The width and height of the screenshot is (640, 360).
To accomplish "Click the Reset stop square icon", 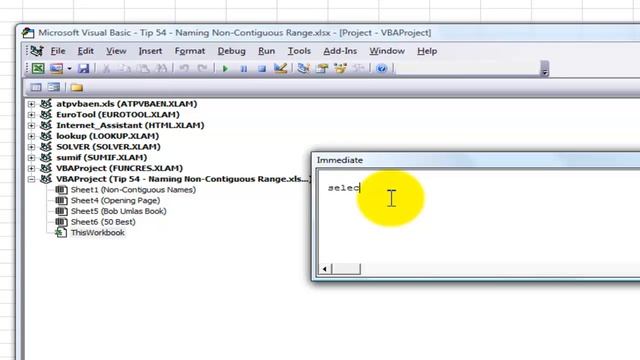I will click(x=262, y=69).
